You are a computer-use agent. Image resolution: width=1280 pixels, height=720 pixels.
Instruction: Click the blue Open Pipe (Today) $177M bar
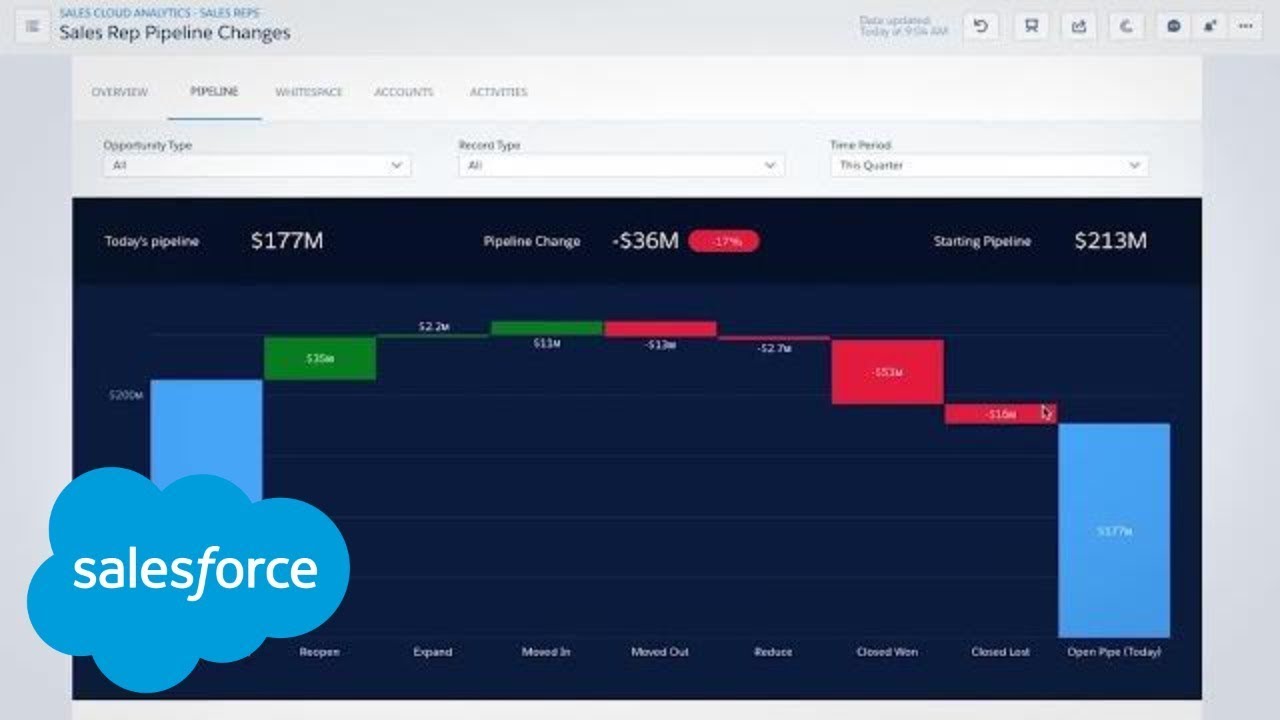[1114, 530]
